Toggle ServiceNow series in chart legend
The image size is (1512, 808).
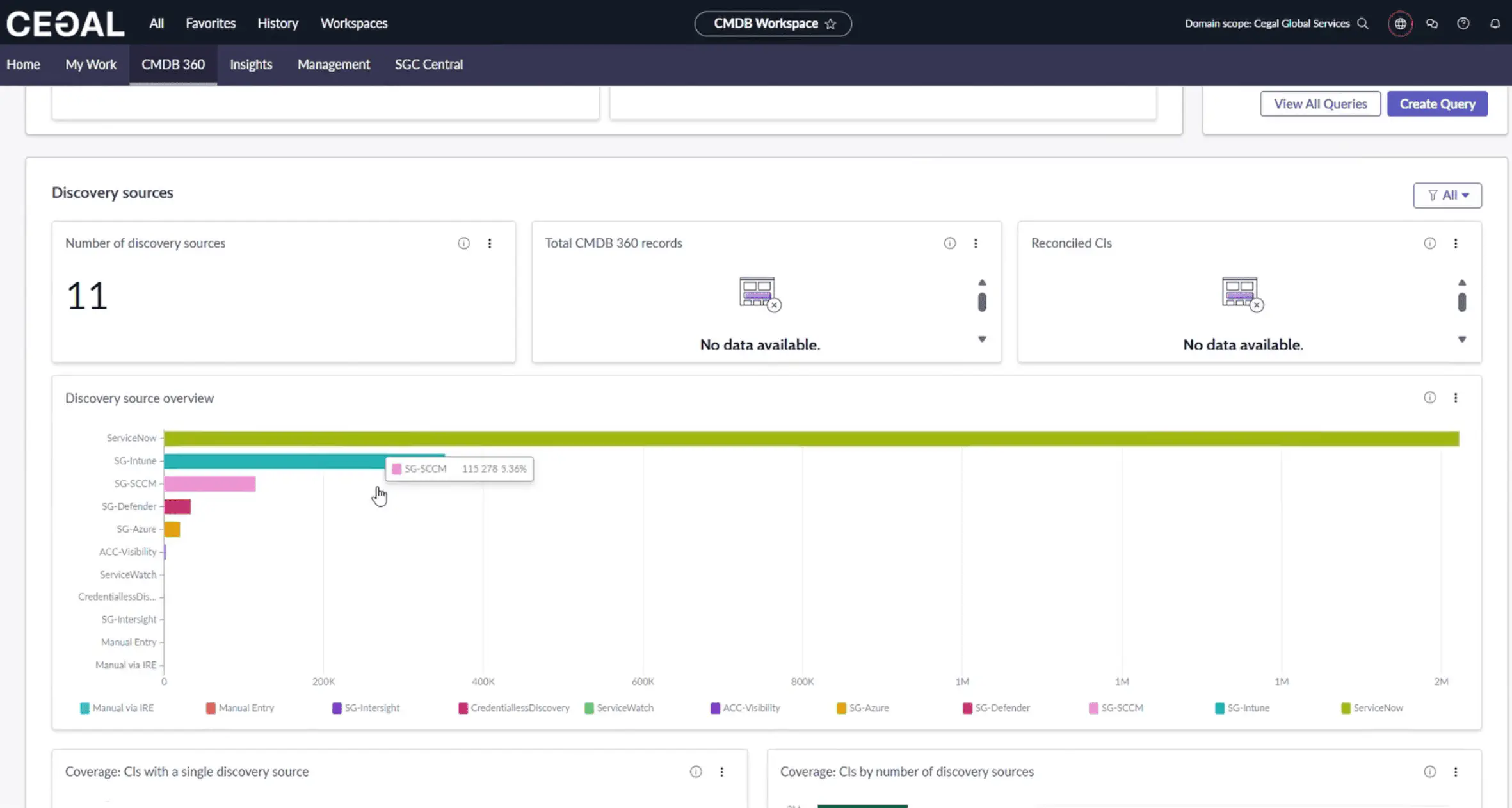[x=1372, y=708]
